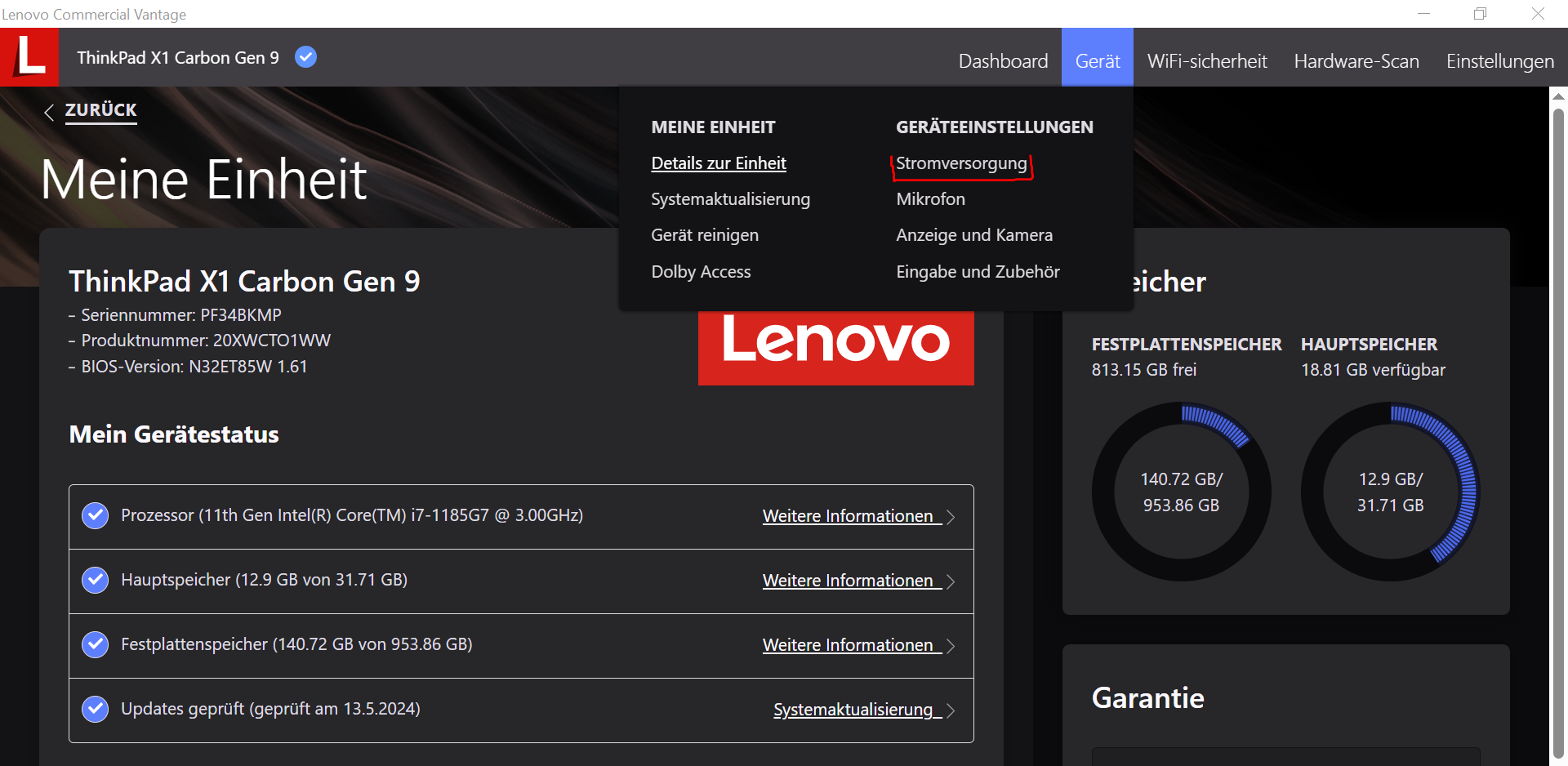Click the Lenovo L logo icon
Viewport: 1568px width, 766px height.
point(29,56)
